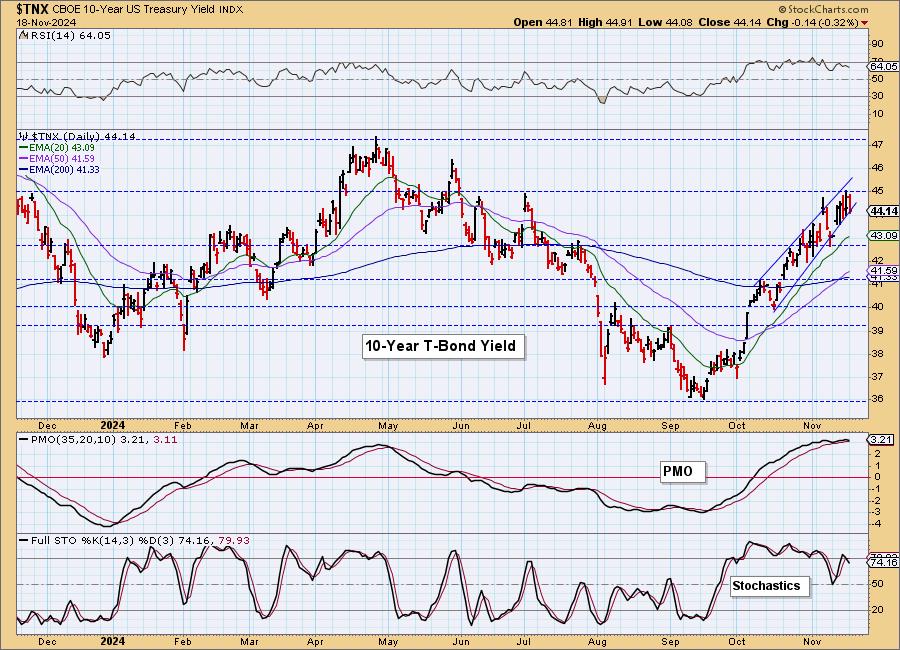Click the red down arrow beside change value

864,23
